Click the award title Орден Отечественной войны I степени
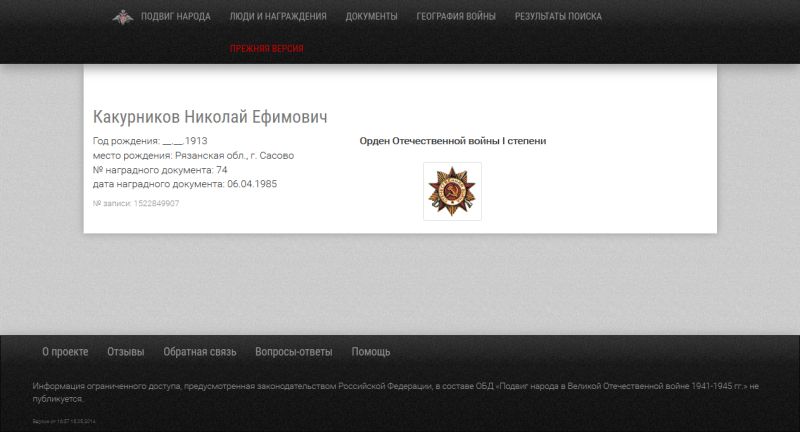The width and height of the screenshot is (800, 432). (453, 141)
